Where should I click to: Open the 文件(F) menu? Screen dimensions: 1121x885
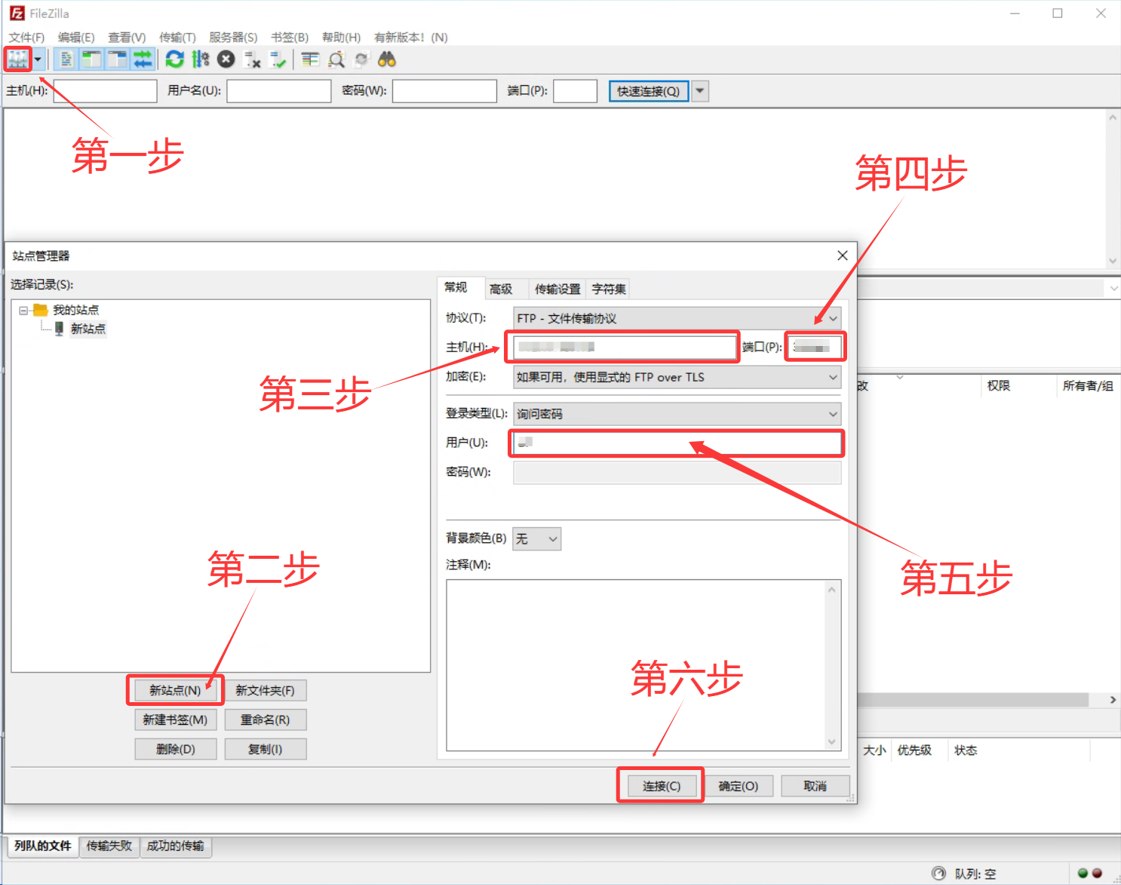tap(26, 37)
